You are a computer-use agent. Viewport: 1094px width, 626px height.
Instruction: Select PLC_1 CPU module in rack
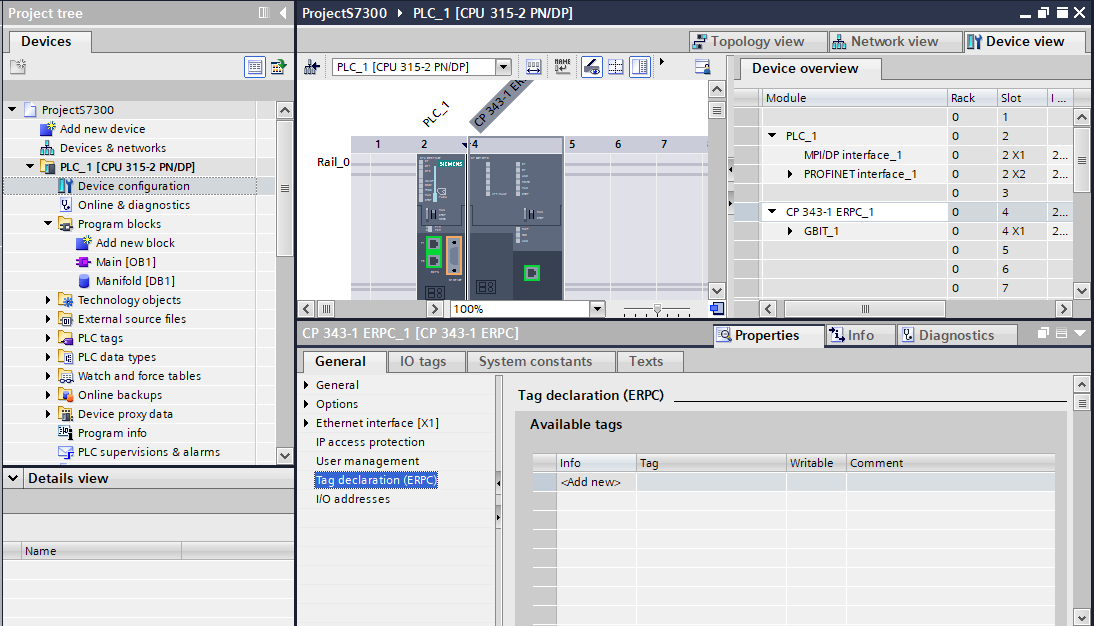pos(441,227)
